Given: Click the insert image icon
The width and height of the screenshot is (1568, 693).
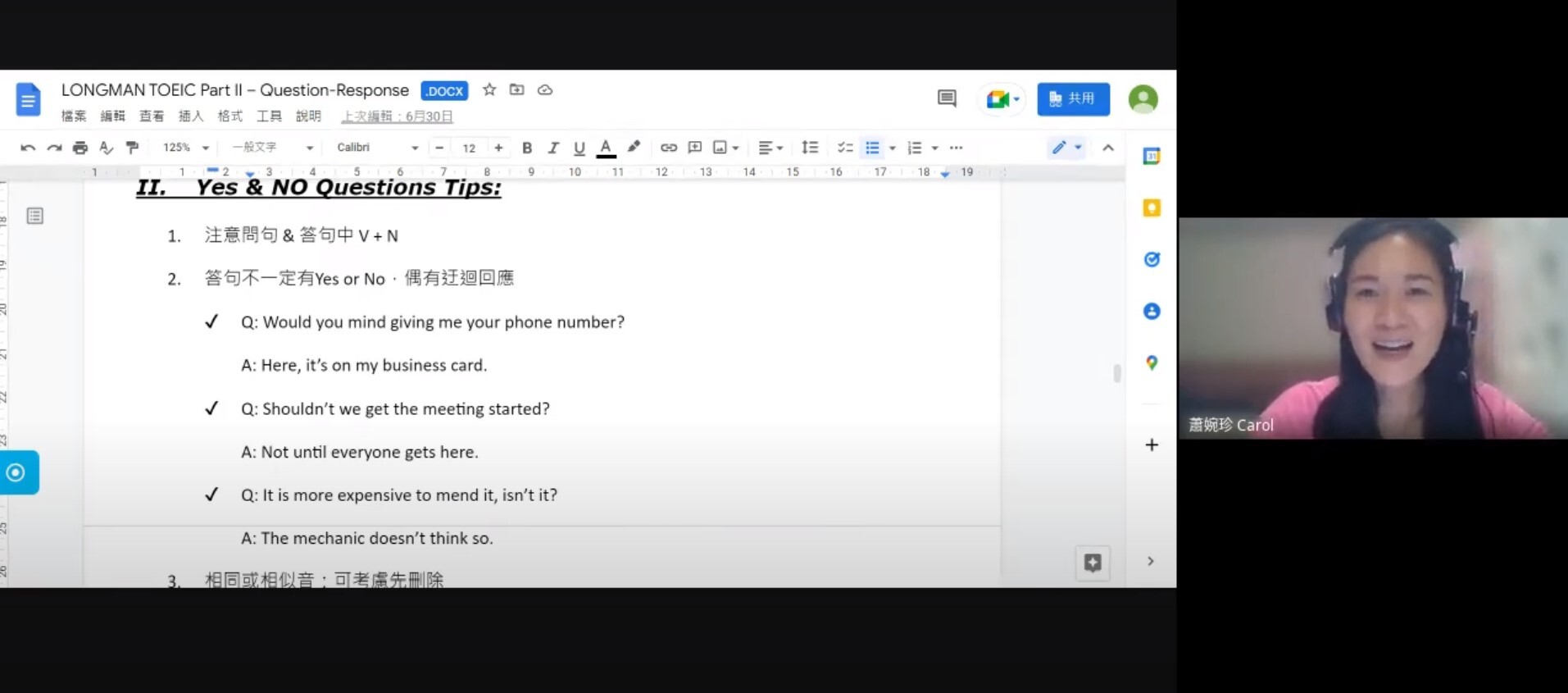Looking at the screenshot, I should click(x=720, y=148).
